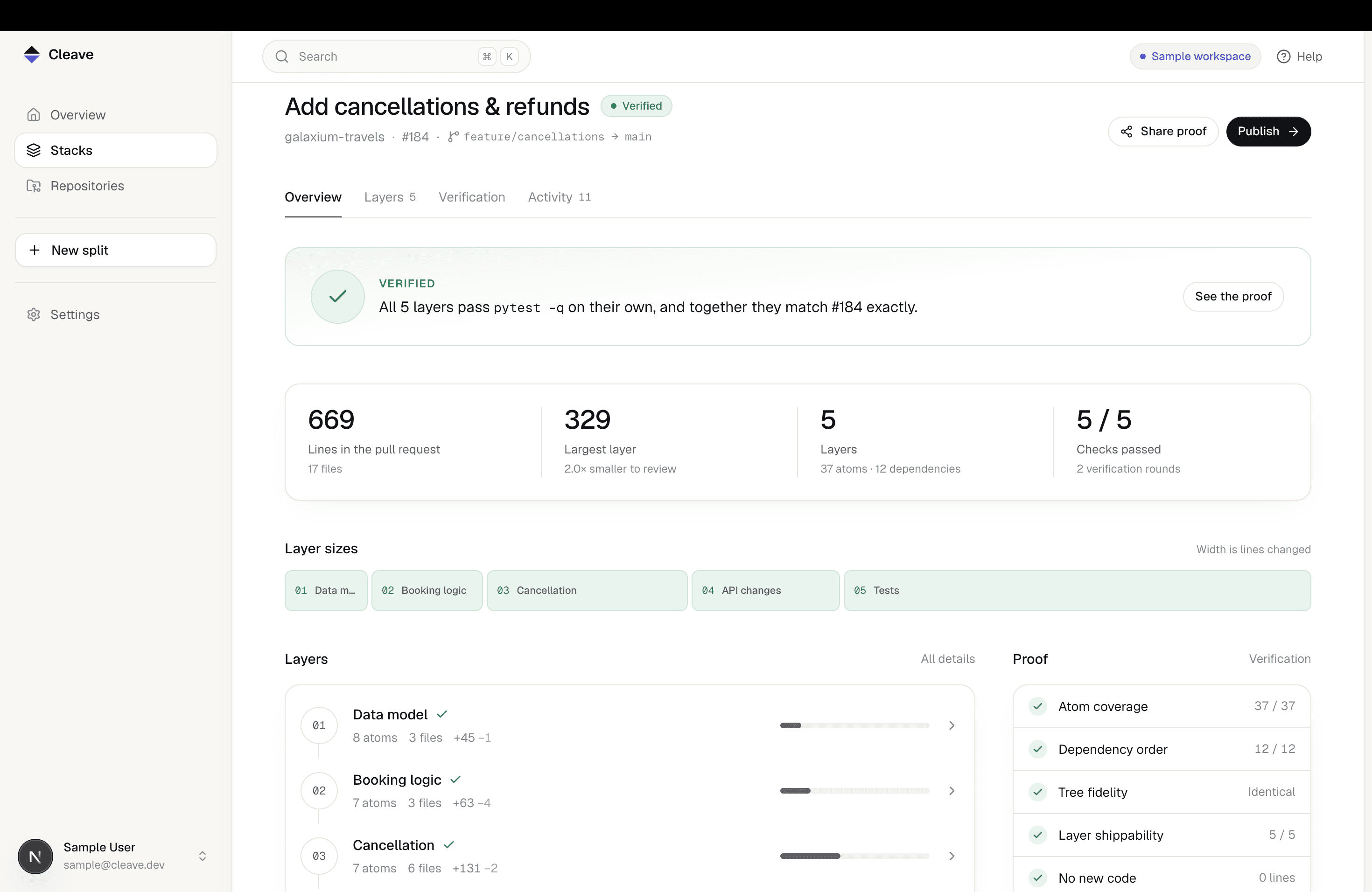Click the Tree fidelity check icon
This screenshot has width=1372, height=892.
1038,792
